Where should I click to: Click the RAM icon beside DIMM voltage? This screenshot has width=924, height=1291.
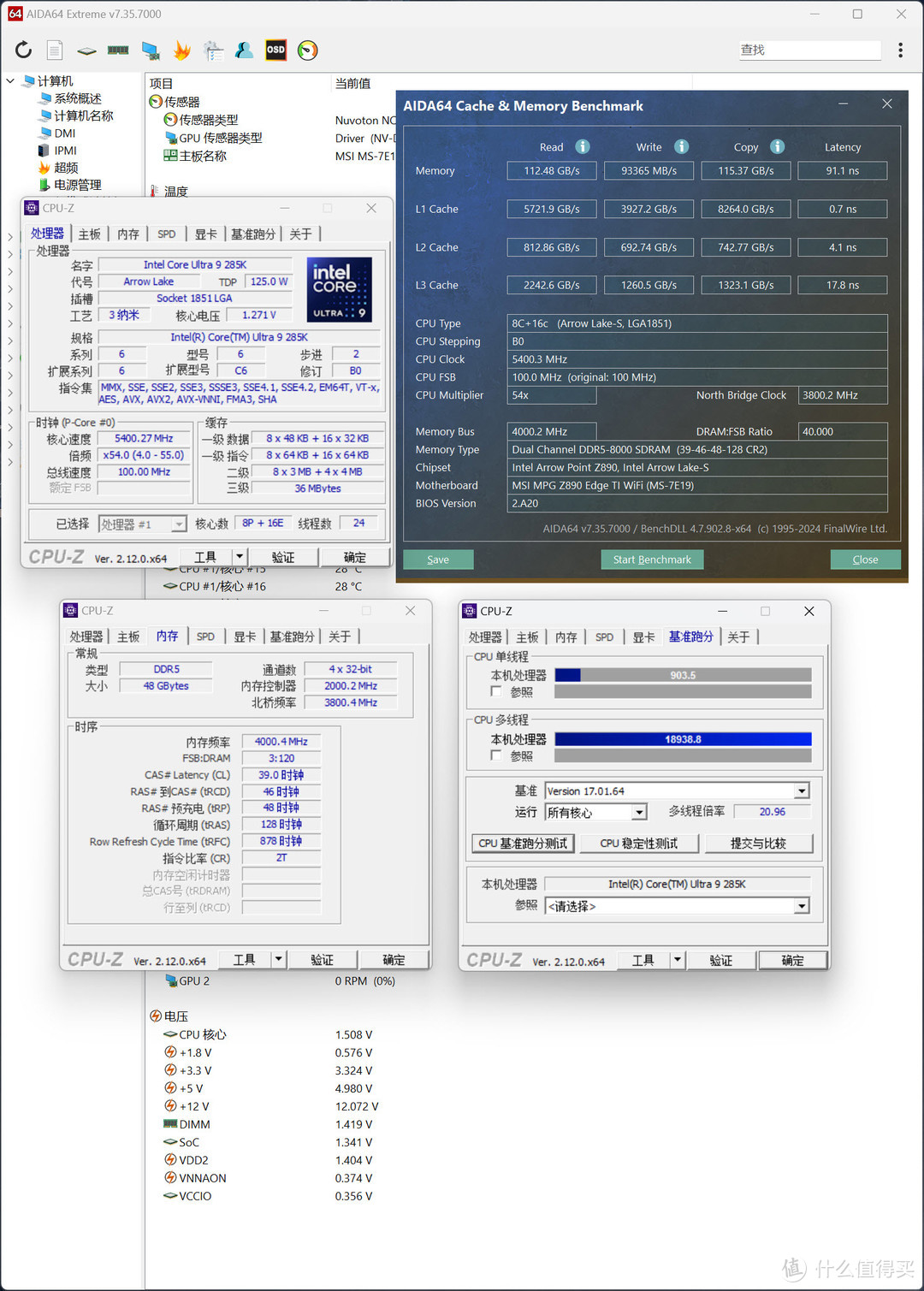tap(170, 1124)
